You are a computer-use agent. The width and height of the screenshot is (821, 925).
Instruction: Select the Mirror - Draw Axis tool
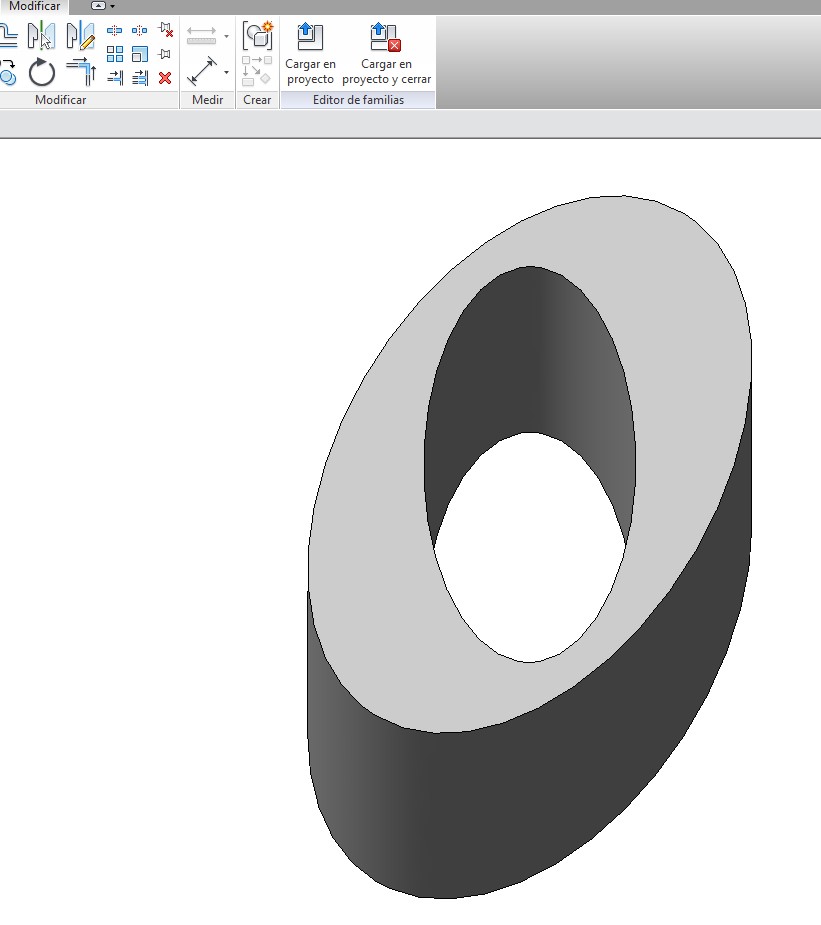pos(80,36)
